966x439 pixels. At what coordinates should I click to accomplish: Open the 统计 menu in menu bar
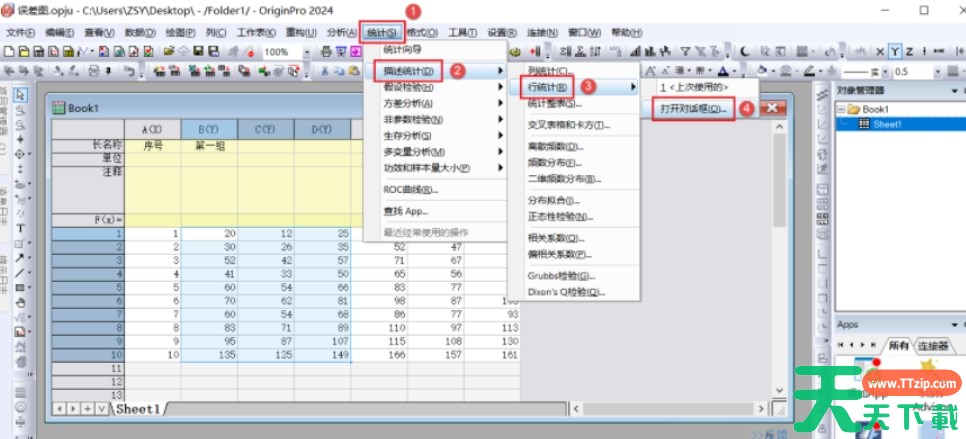382,32
